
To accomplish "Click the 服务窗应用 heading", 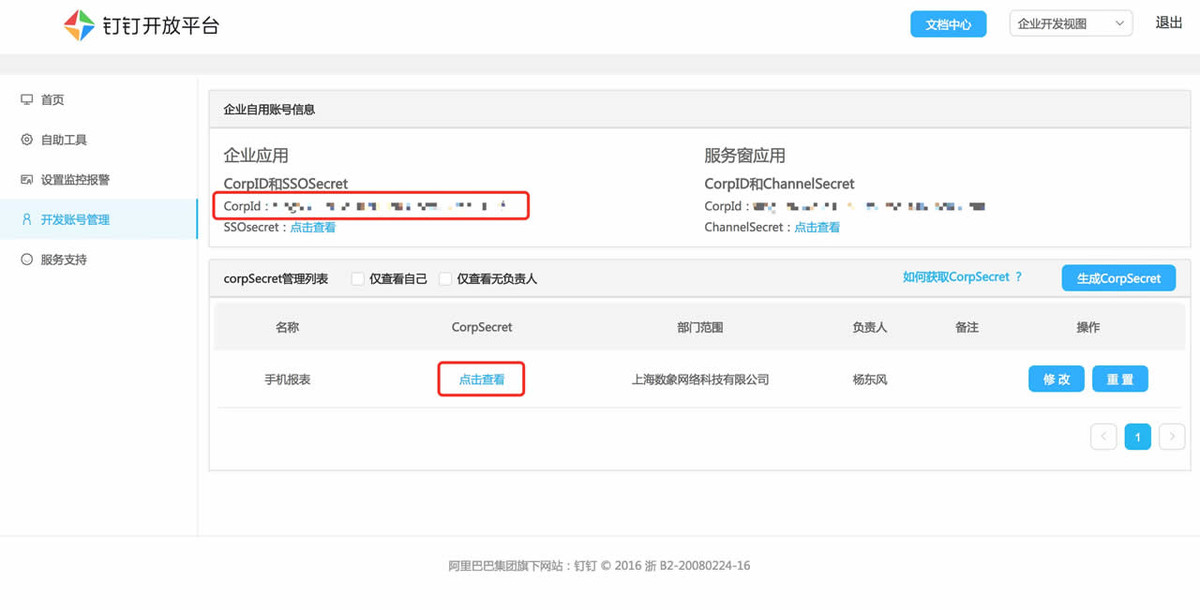I will click(x=745, y=156).
